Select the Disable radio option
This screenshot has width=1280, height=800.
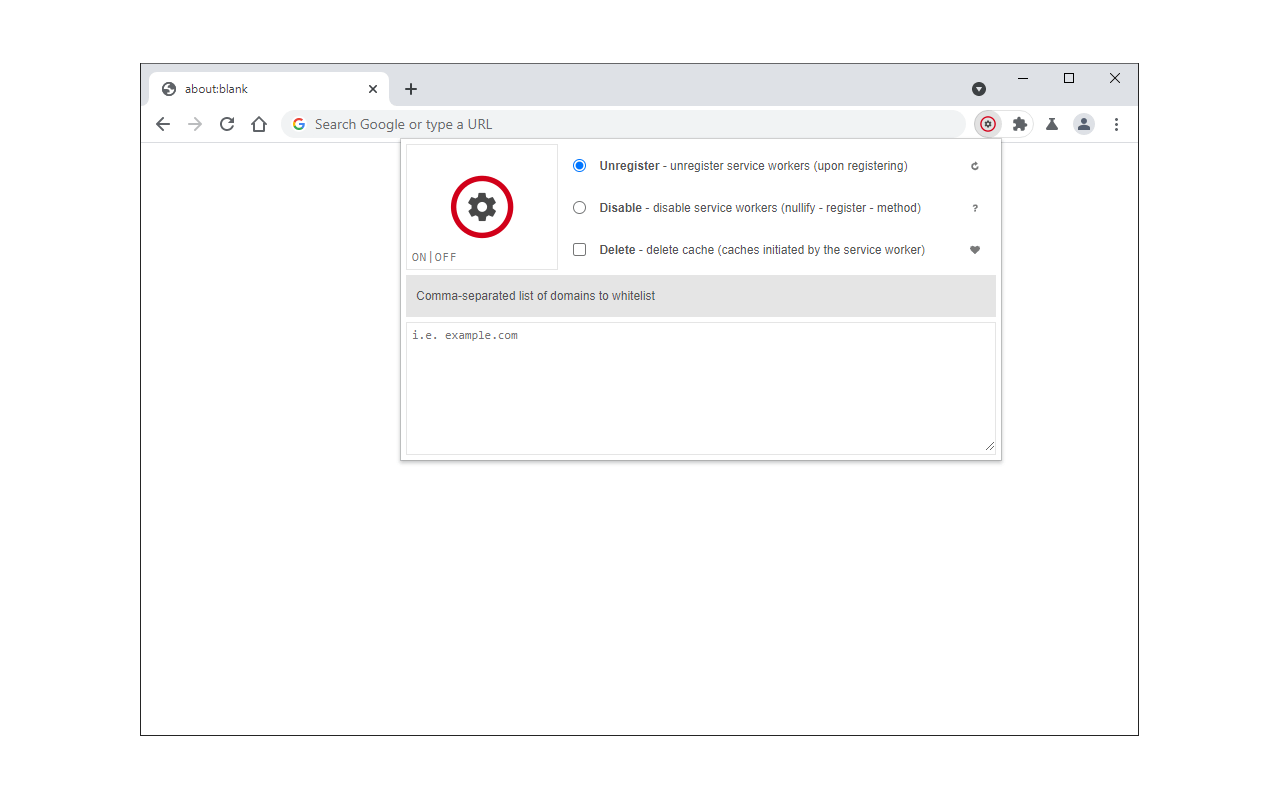[579, 208]
